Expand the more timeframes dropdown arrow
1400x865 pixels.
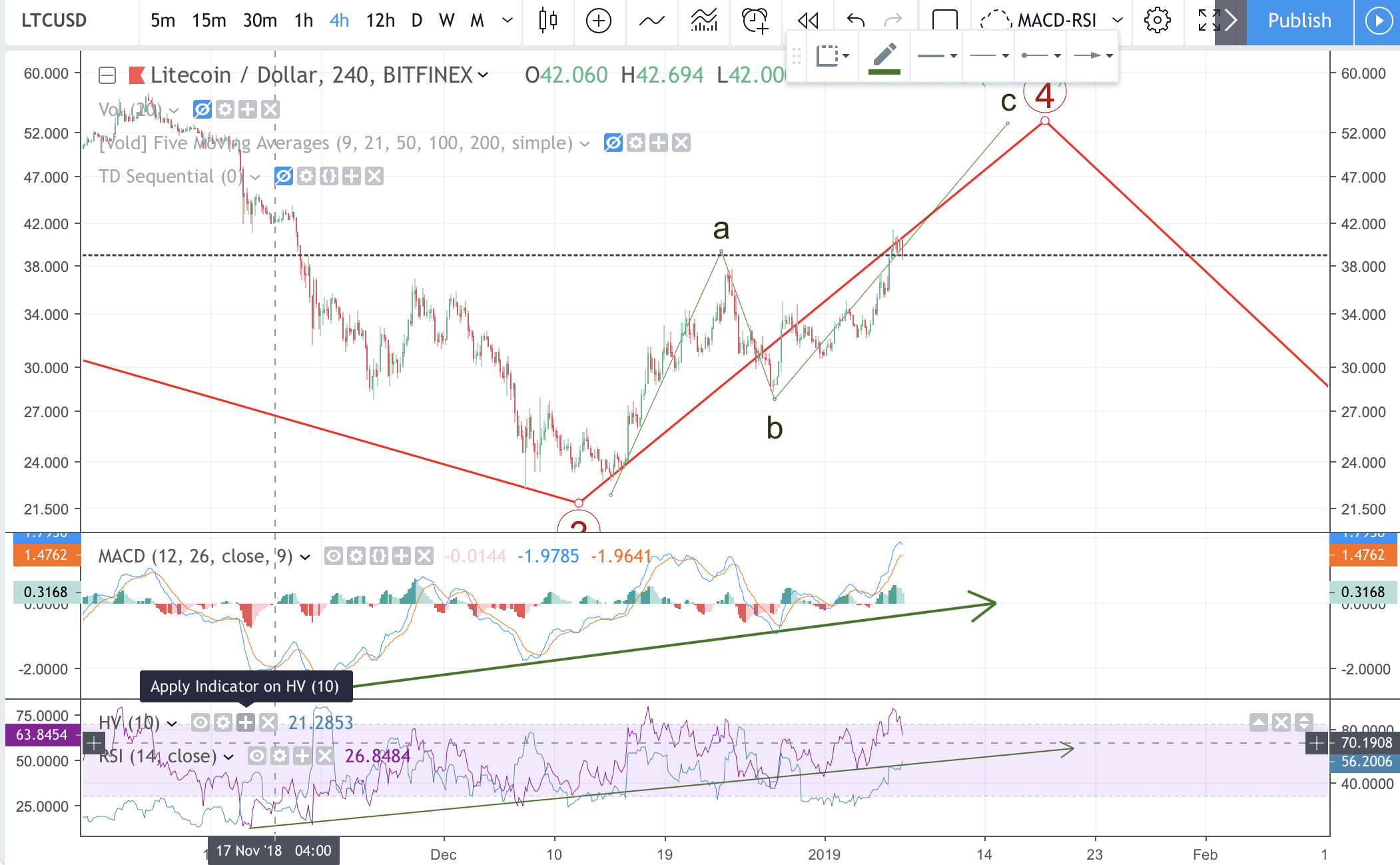click(x=508, y=21)
